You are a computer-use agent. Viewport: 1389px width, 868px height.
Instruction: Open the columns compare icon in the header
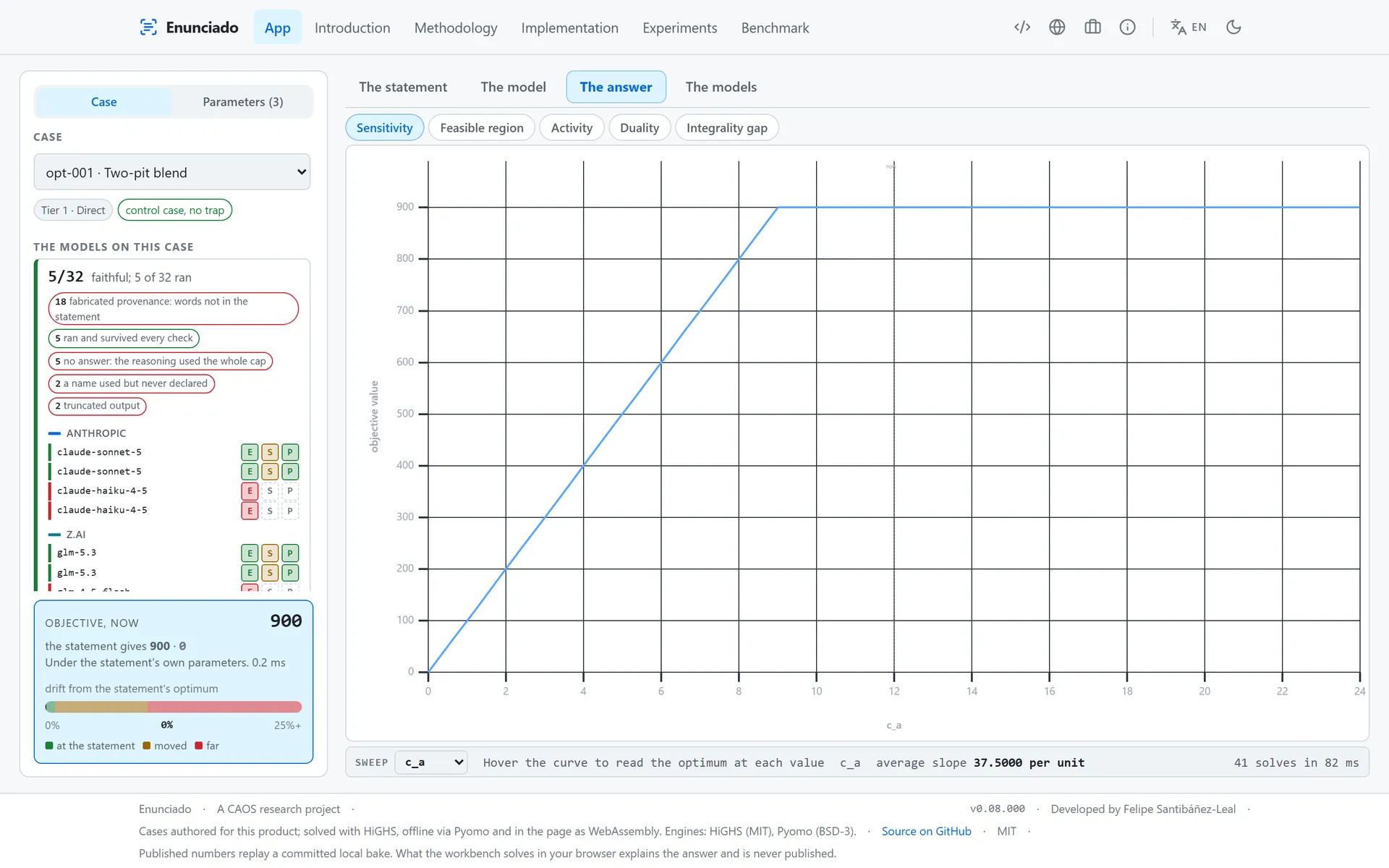[1092, 27]
